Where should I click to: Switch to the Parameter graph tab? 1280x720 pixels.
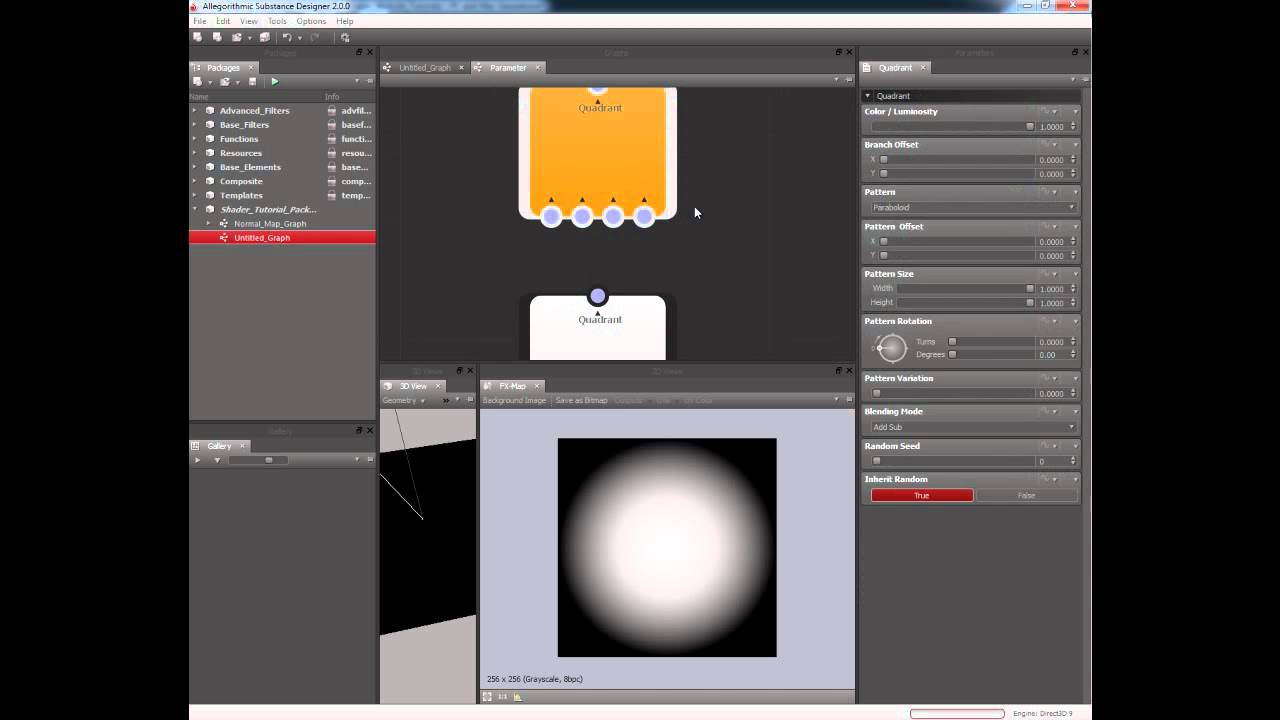click(508, 67)
